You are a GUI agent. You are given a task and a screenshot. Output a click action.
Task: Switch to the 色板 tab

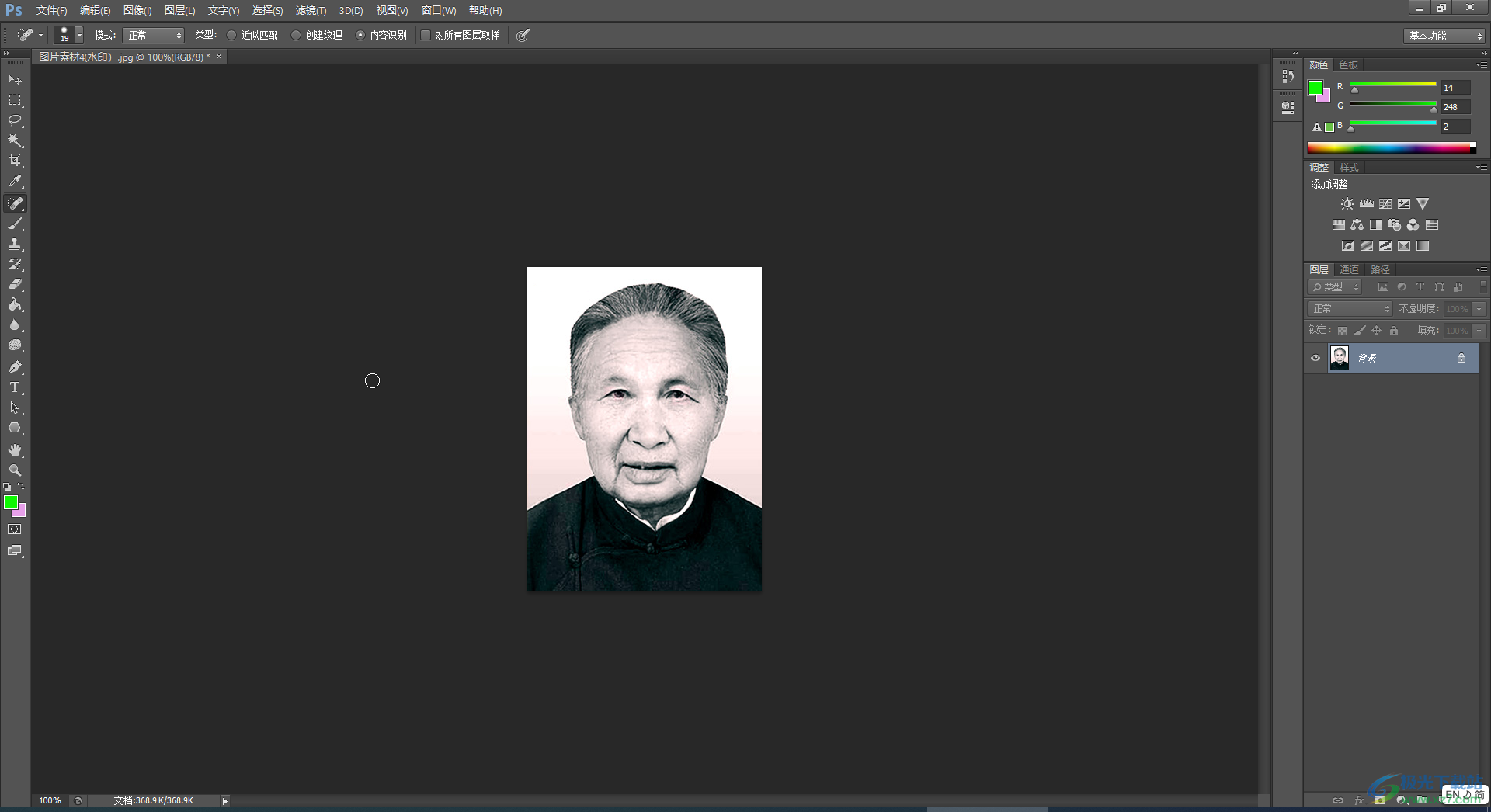click(x=1348, y=65)
